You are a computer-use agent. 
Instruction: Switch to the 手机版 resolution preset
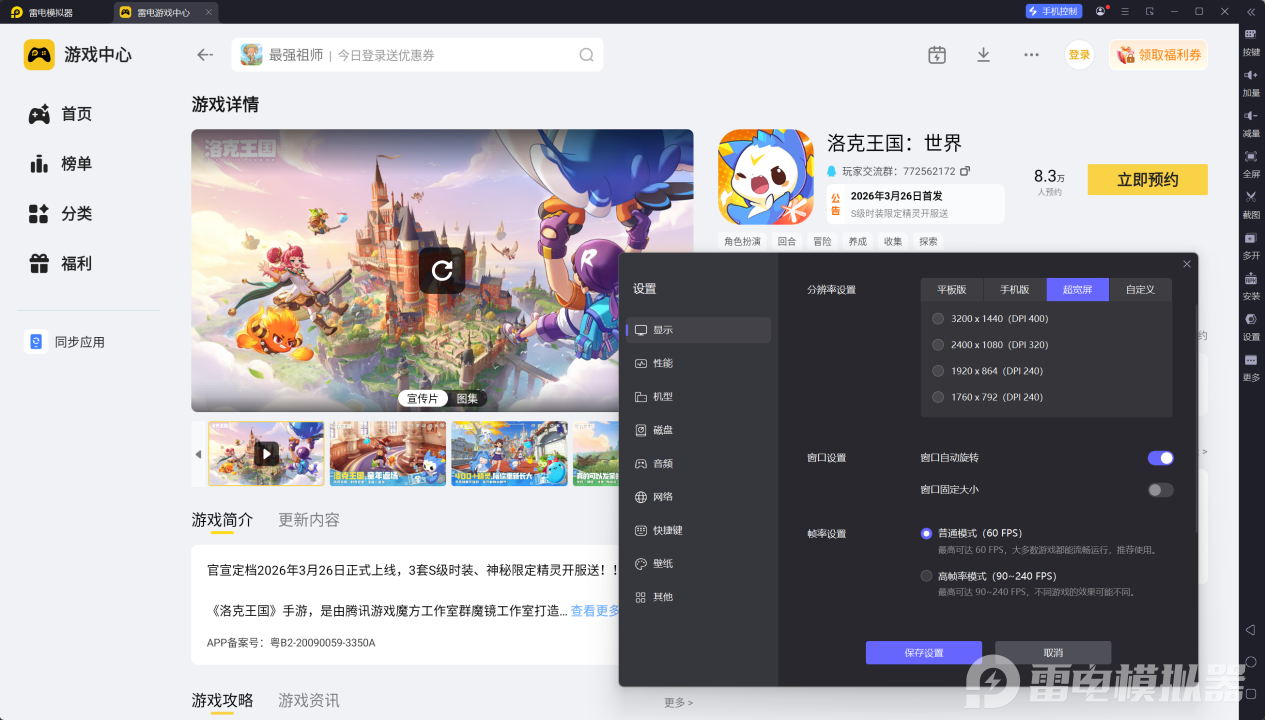(x=1013, y=289)
